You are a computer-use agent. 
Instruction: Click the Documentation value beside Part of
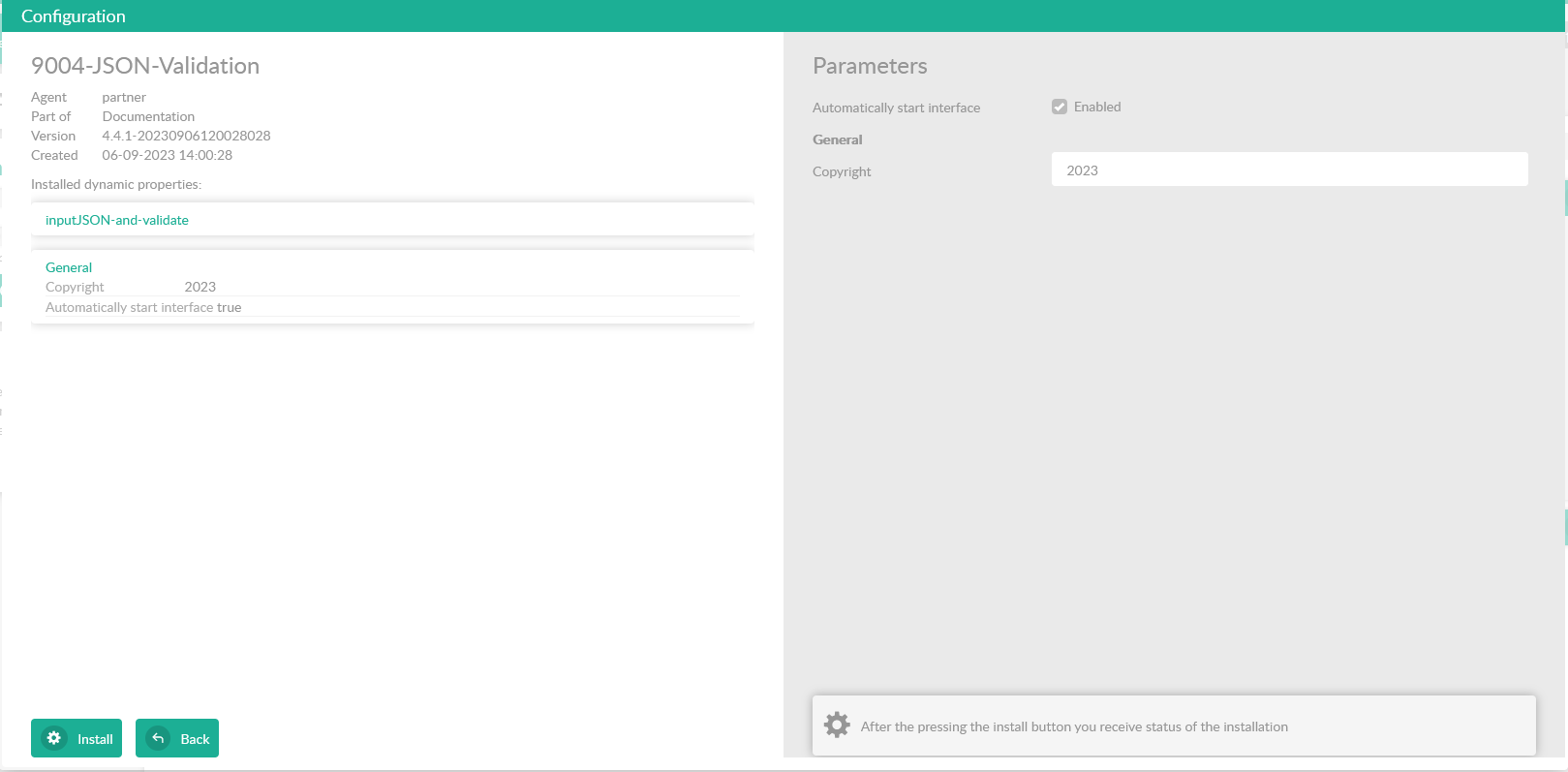(x=148, y=116)
